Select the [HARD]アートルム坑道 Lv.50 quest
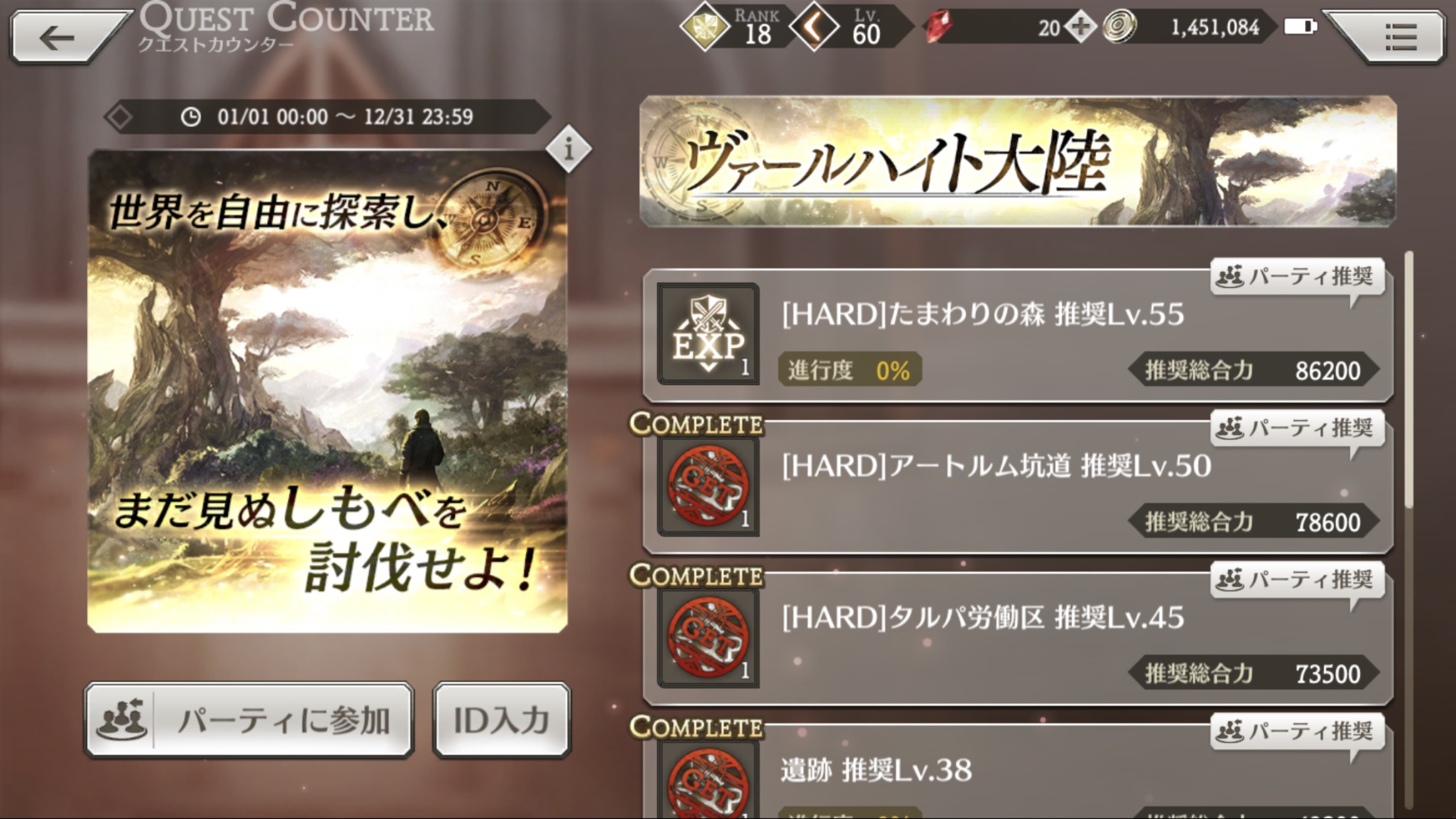Screen dimensions: 1456x819 click(x=1018, y=487)
